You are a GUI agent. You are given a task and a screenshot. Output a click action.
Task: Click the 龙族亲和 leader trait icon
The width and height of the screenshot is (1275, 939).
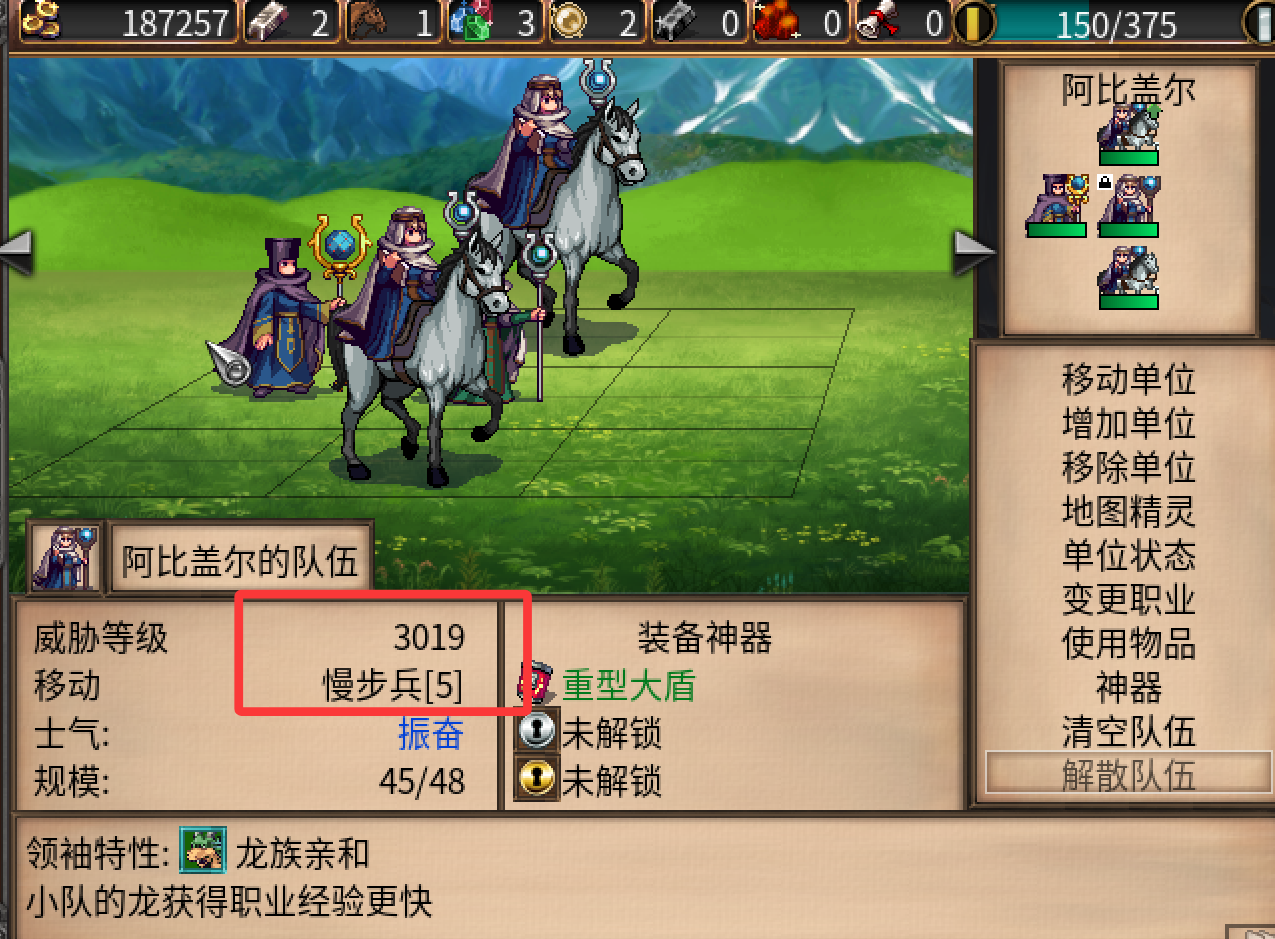point(203,852)
